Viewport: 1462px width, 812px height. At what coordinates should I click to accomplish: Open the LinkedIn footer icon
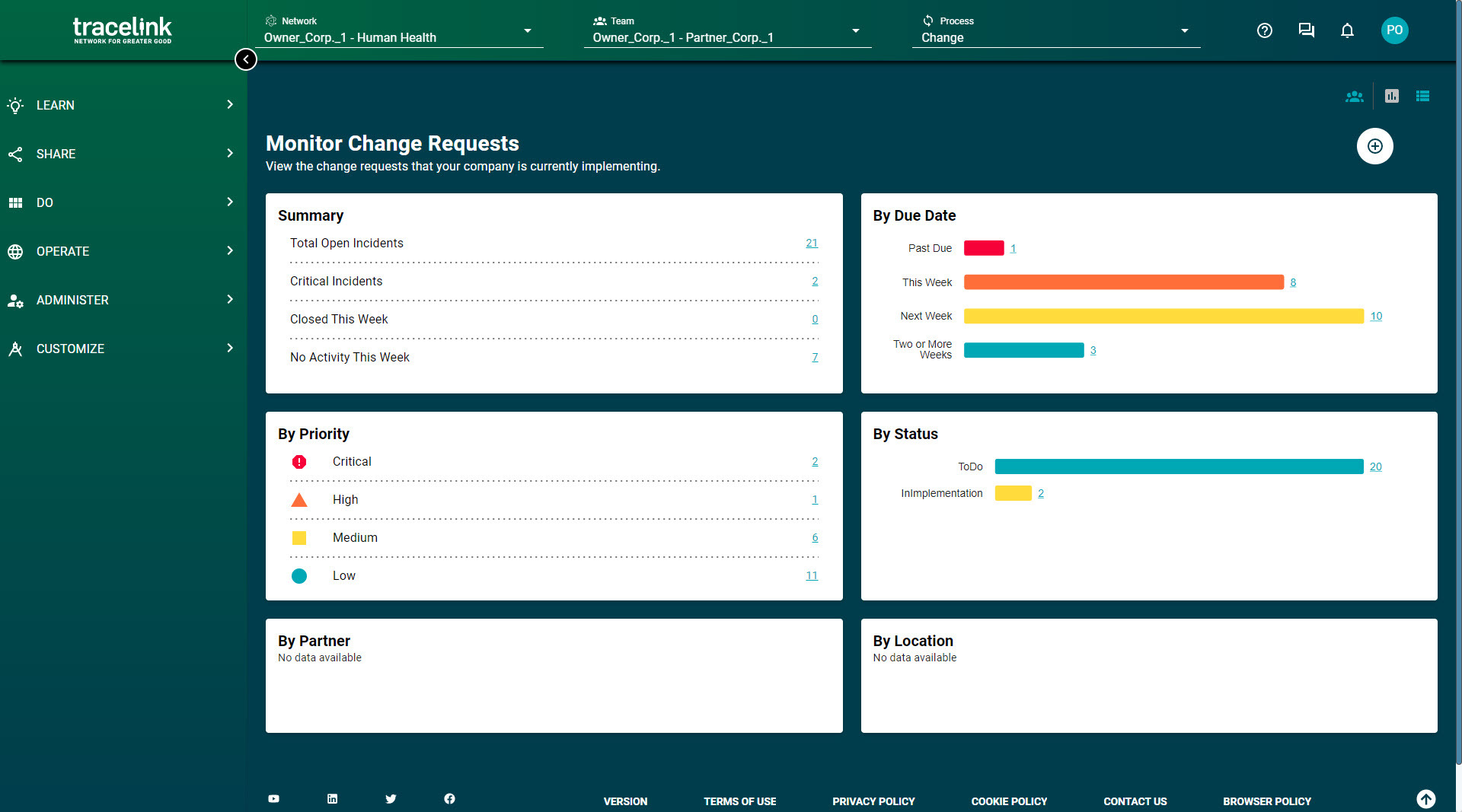[333, 798]
